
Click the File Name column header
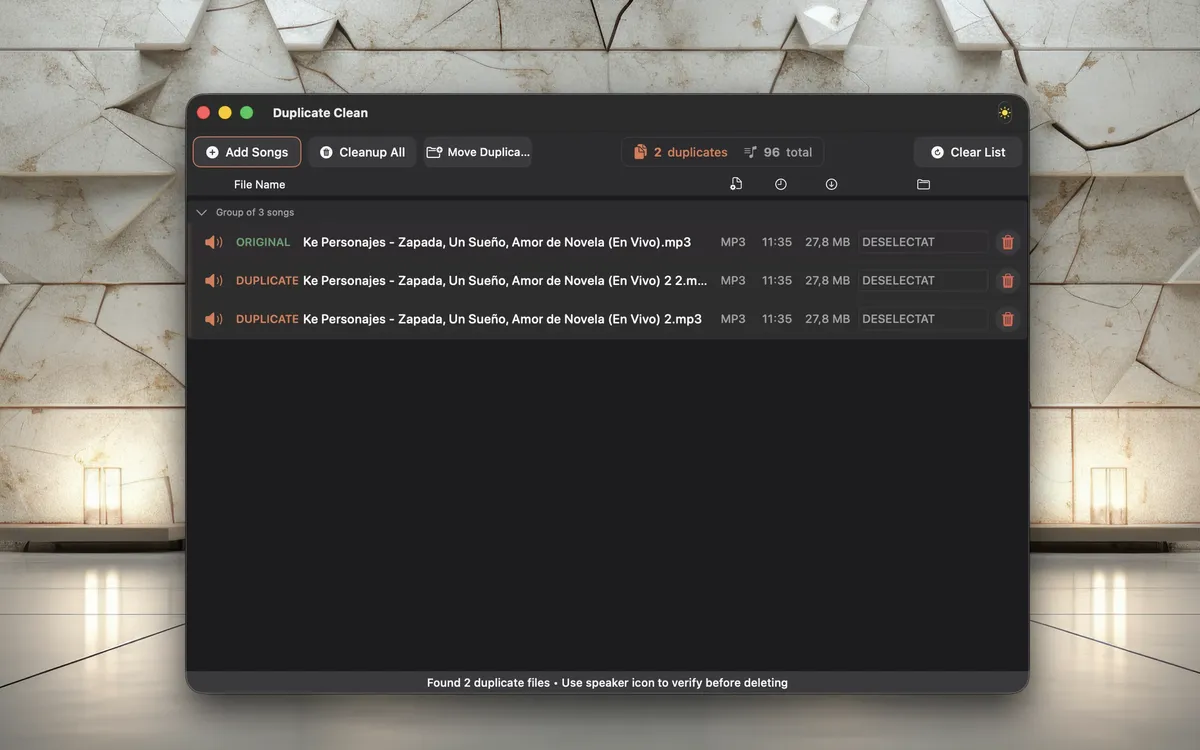pyautogui.click(x=259, y=184)
